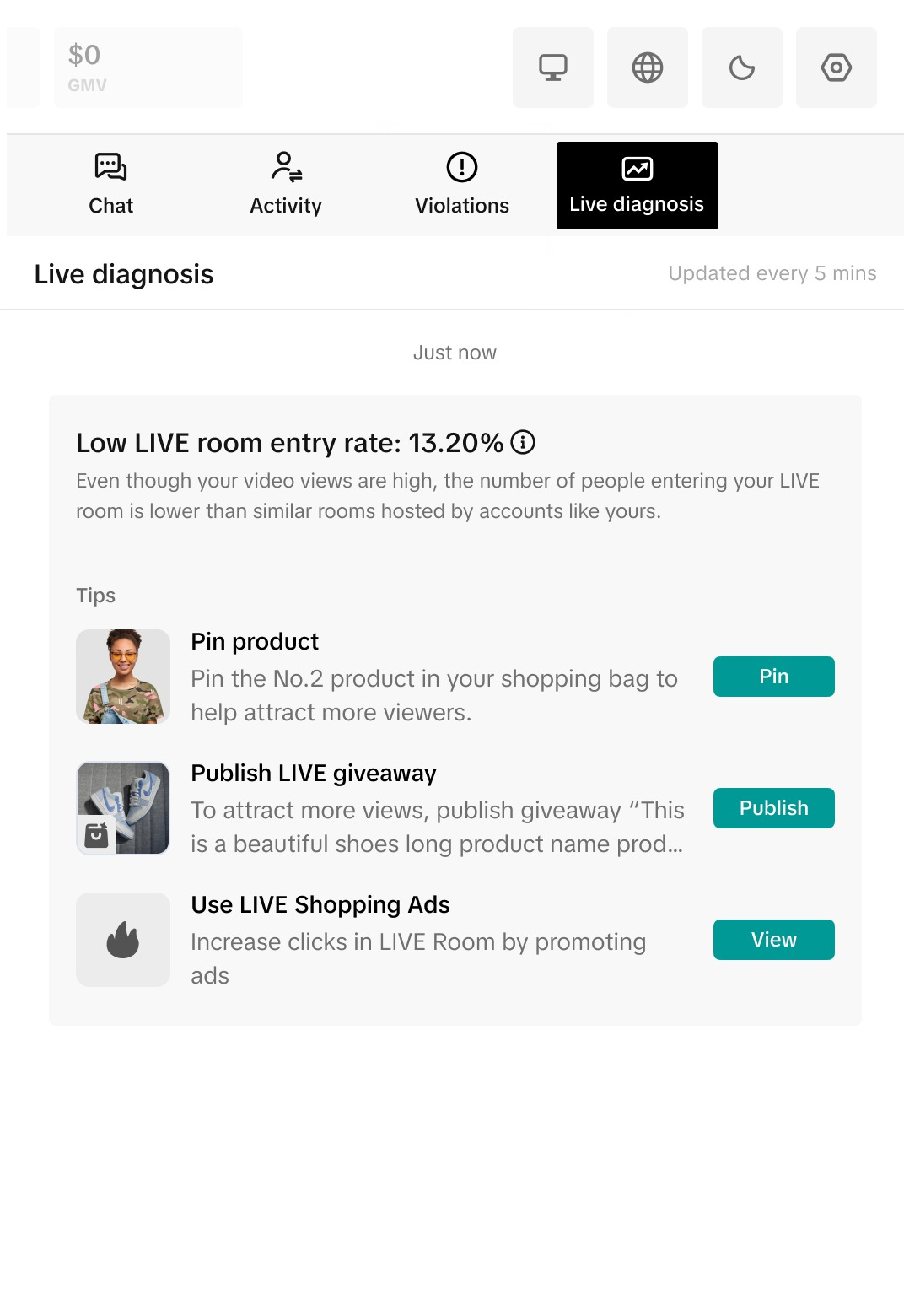Click the Publish giveaway button
904x1316 pixels.
(x=773, y=808)
